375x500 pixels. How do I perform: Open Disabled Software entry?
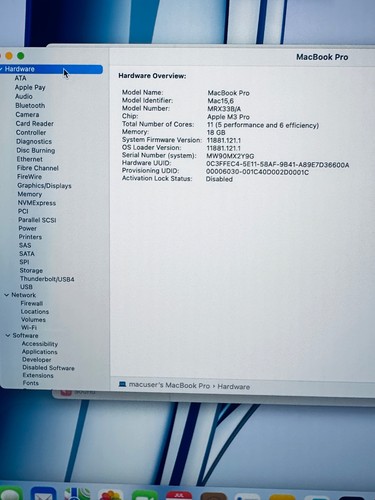tap(48, 368)
